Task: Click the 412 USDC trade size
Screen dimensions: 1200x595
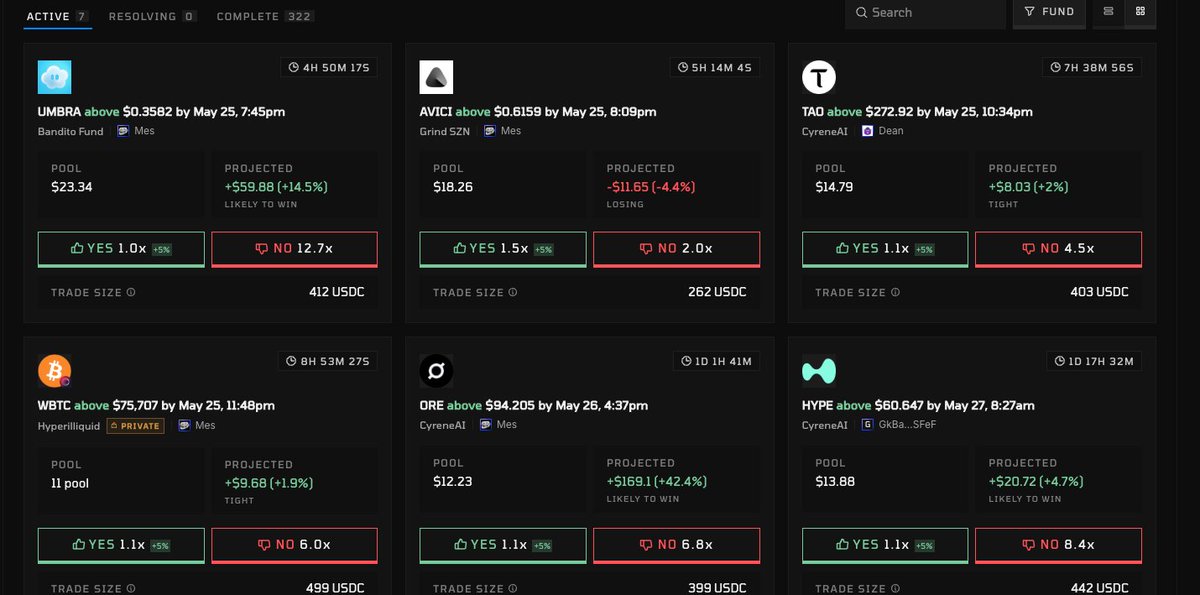Action: tap(337, 292)
